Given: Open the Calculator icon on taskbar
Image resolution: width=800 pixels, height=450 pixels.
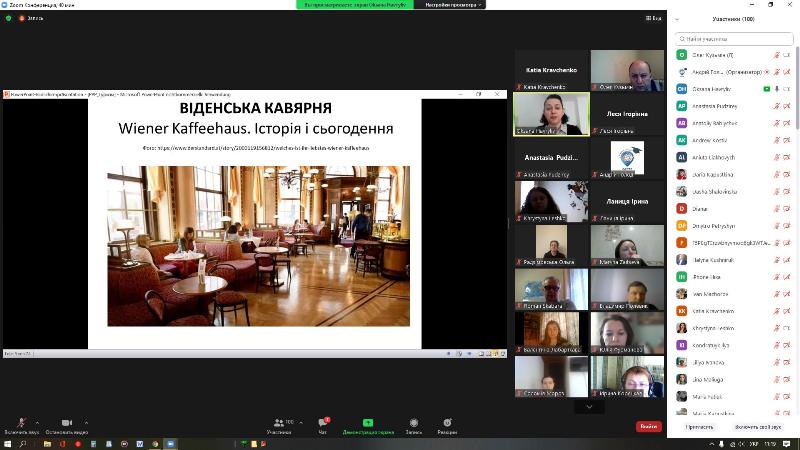Looking at the screenshot, I should pos(93,444).
